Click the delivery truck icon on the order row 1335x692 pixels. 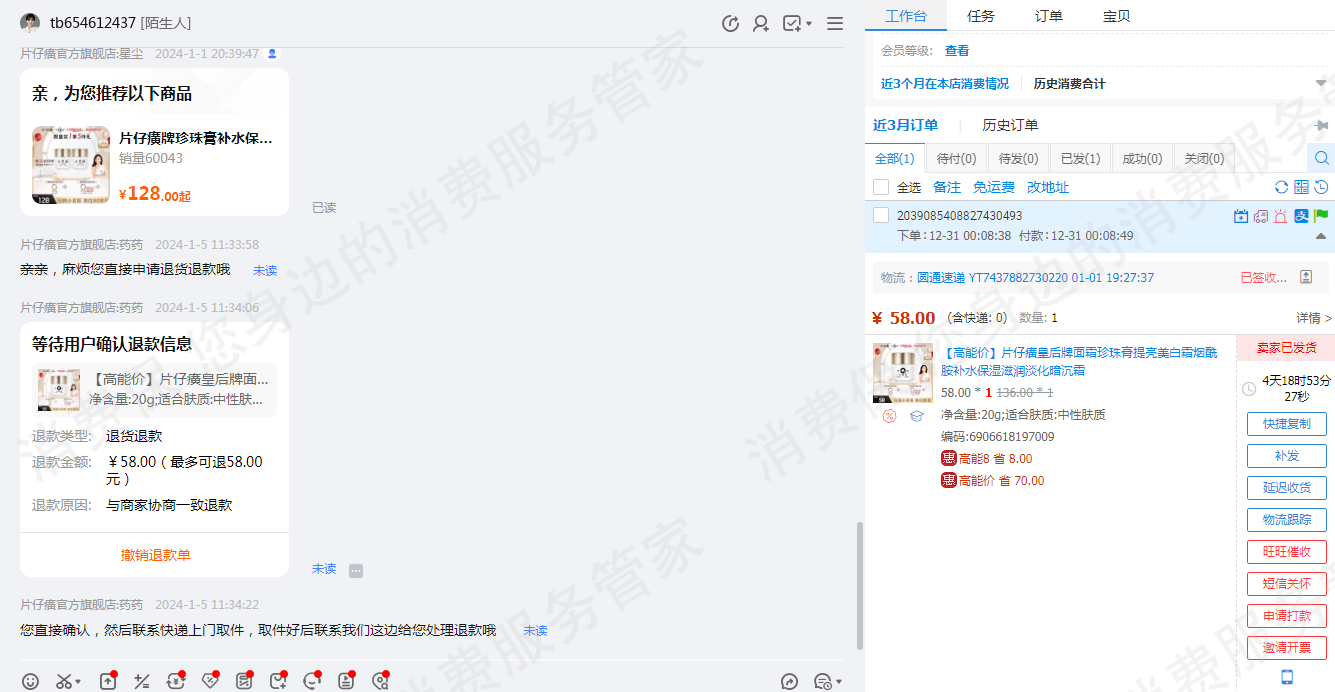pos(1260,215)
